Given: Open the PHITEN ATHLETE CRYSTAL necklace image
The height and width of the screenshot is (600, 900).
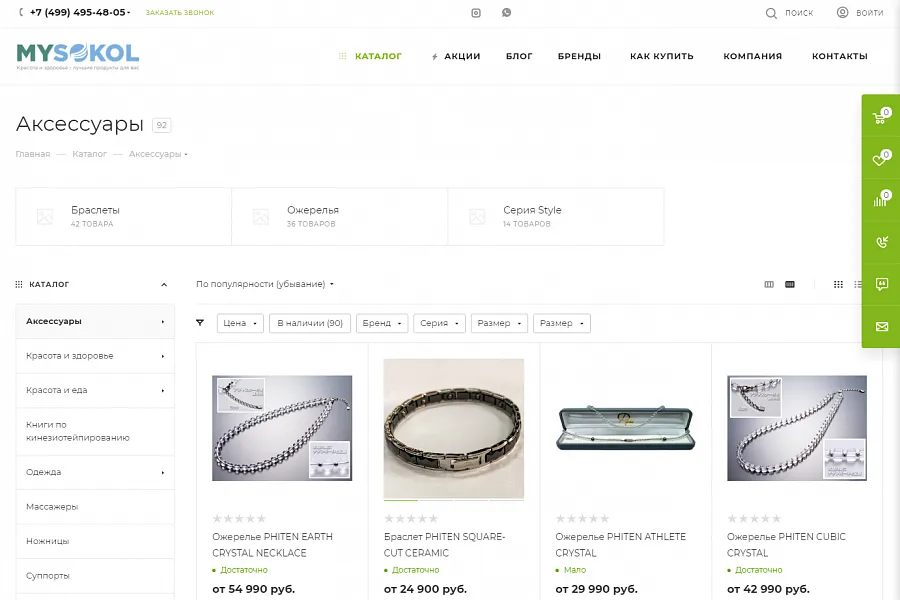Looking at the screenshot, I should point(625,428).
